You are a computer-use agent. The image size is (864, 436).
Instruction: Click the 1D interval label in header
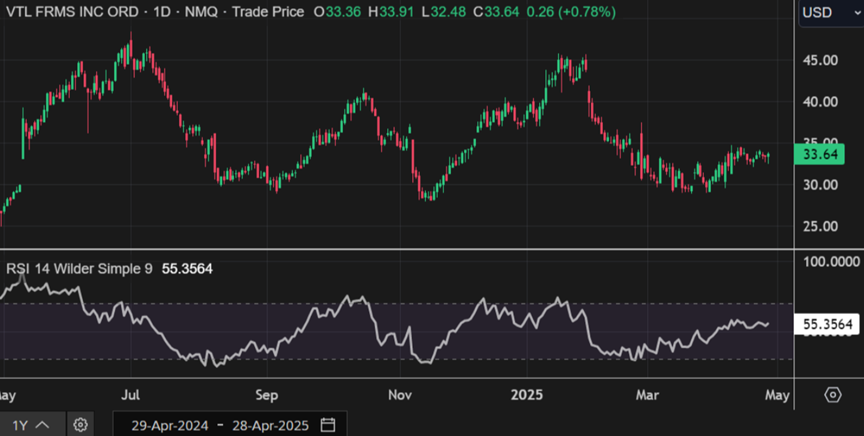[x=158, y=12]
